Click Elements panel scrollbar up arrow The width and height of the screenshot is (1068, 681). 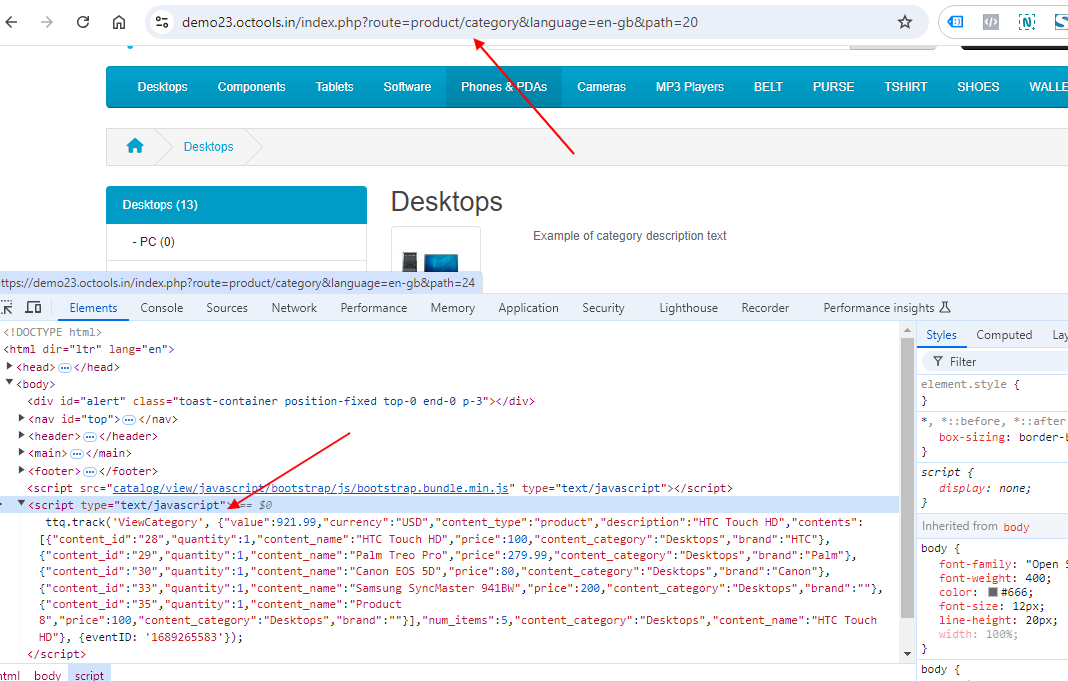point(907,330)
